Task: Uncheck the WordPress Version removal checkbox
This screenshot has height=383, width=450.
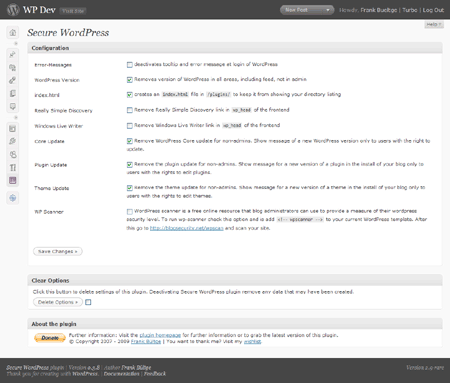Action: tap(130, 80)
